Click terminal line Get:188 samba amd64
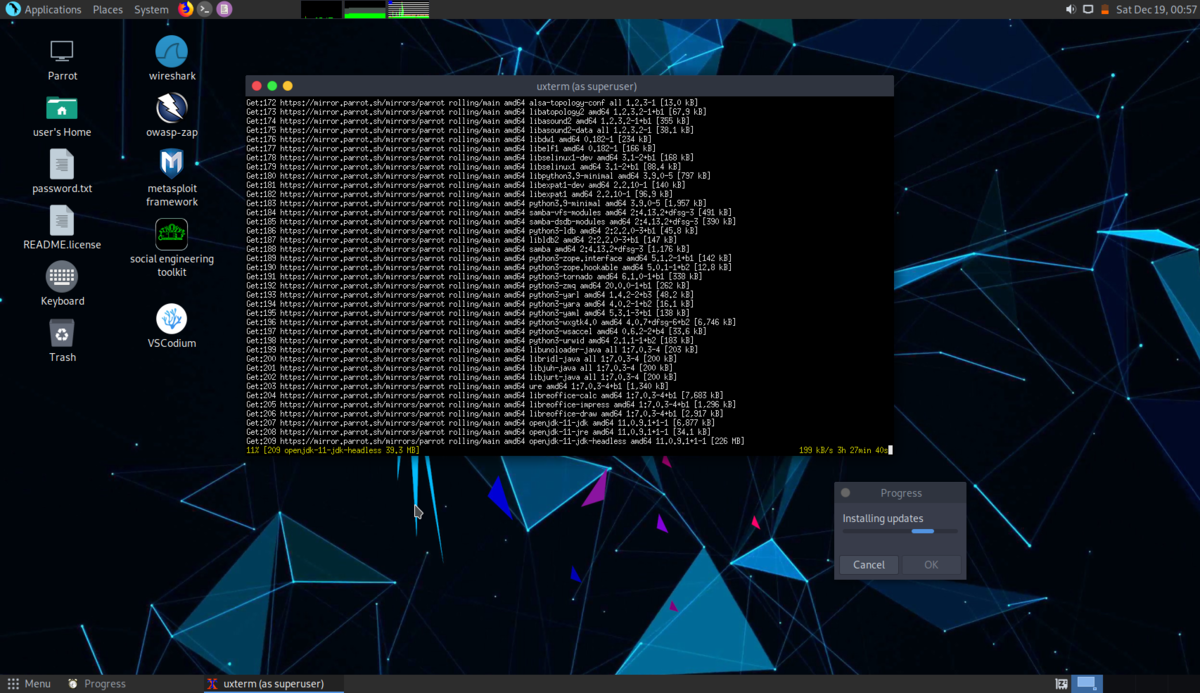This screenshot has width=1200, height=693. tap(468, 249)
